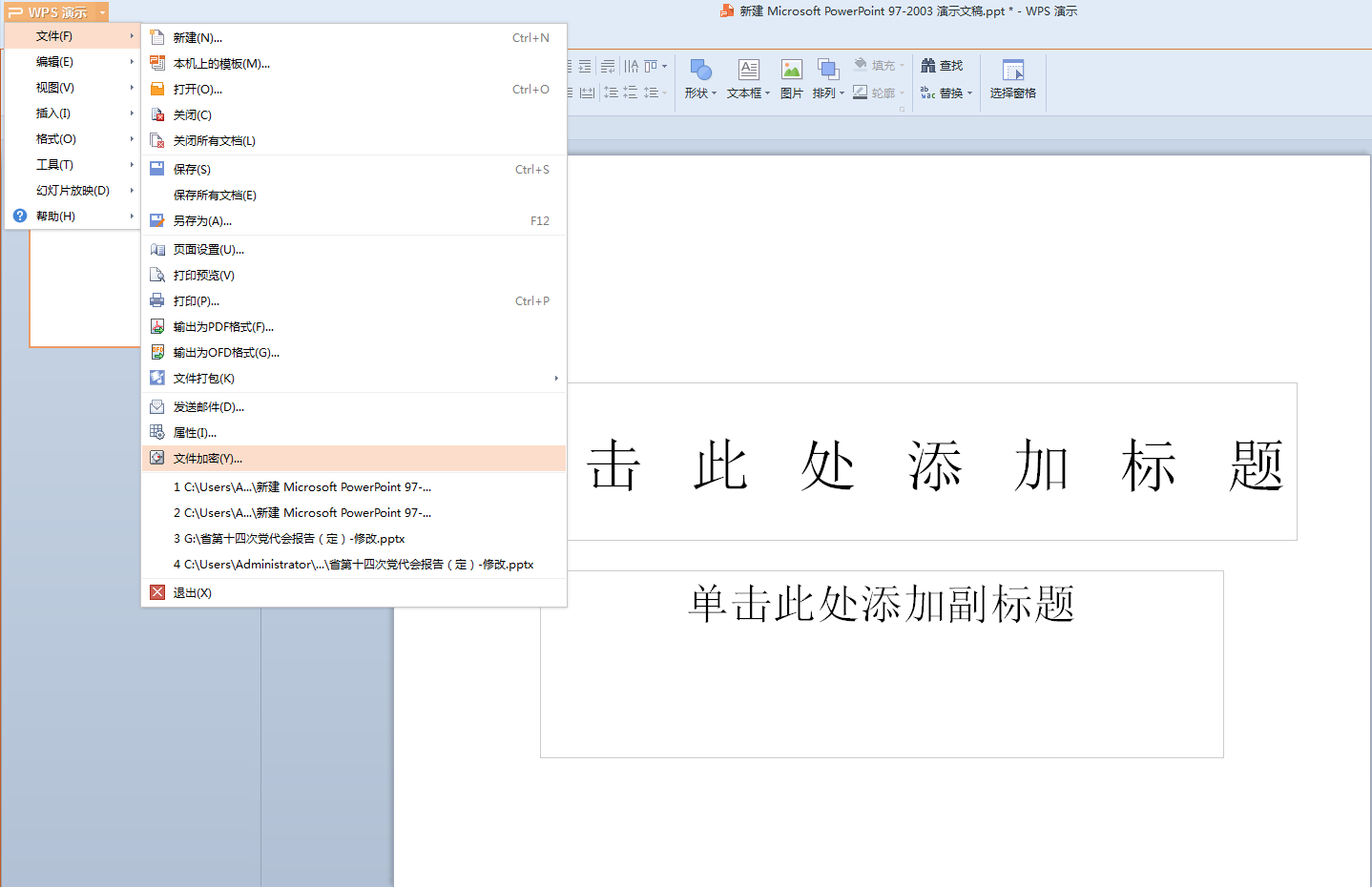Click the Close document icon
1372x887 pixels.
157,114
